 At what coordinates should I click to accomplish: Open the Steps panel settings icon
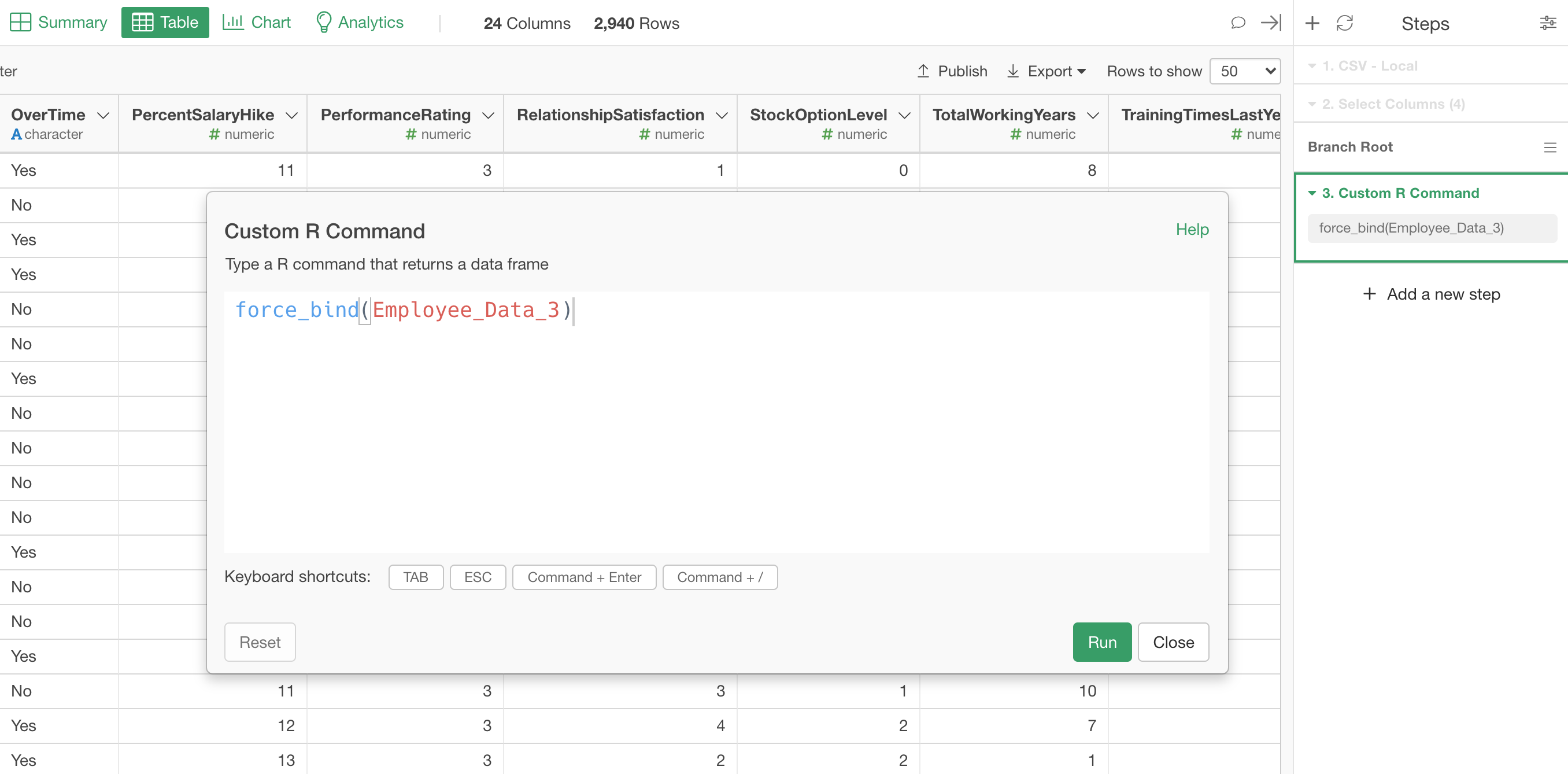pyautogui.click(x=1548, y=23)
